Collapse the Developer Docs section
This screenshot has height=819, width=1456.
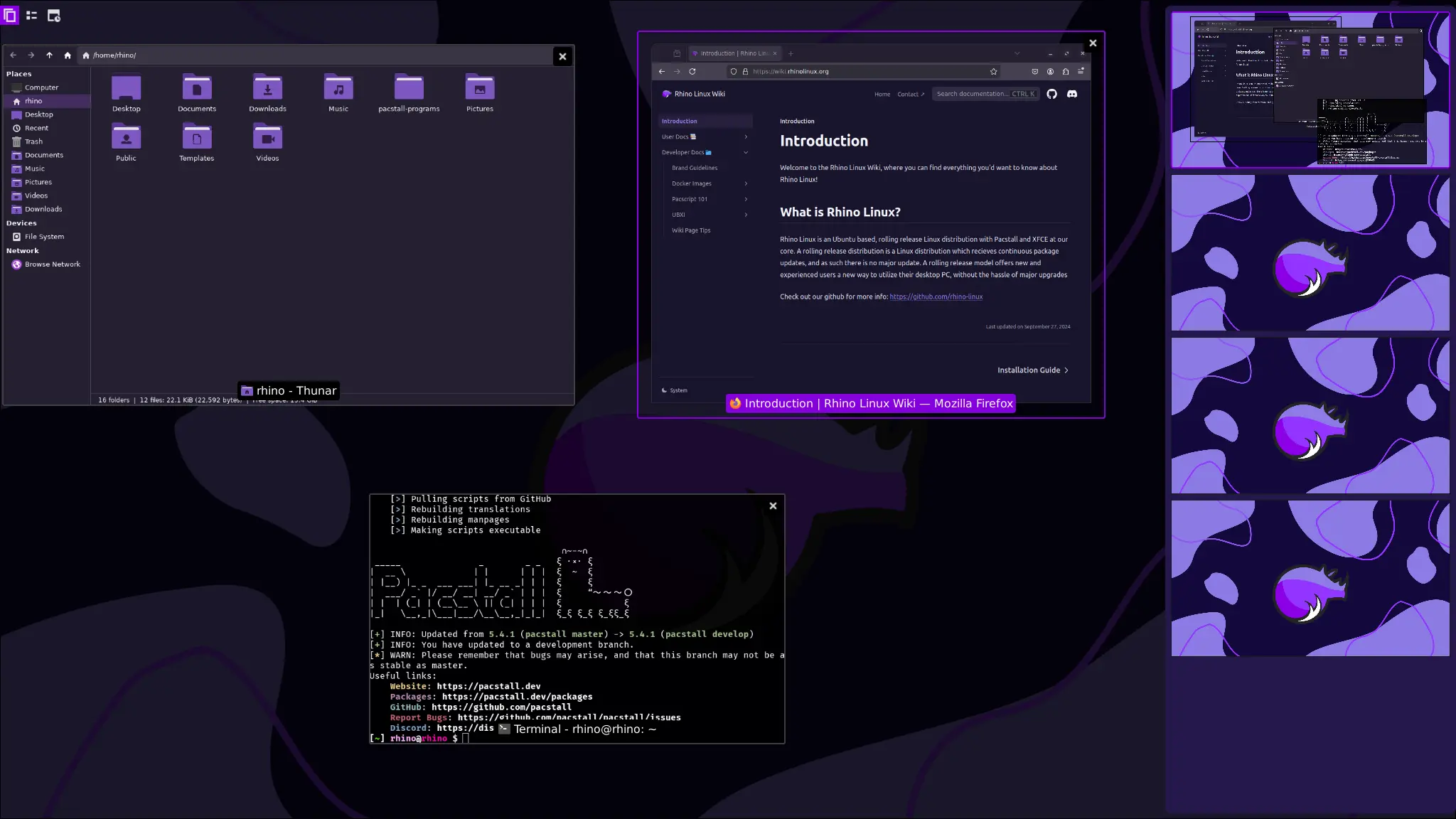tap(705, 152)
